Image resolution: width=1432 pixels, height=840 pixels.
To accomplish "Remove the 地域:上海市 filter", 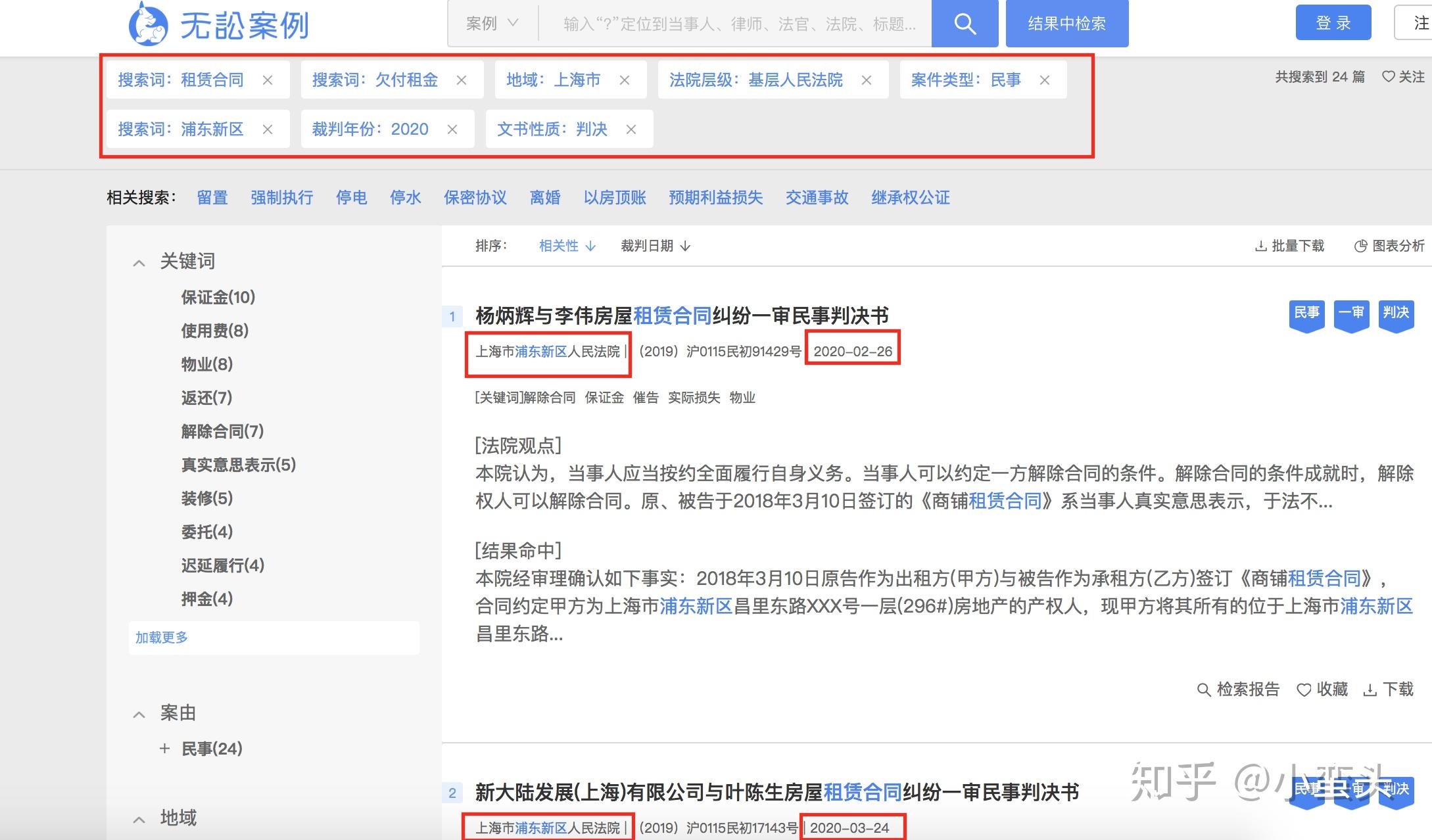I will (625, 80).
